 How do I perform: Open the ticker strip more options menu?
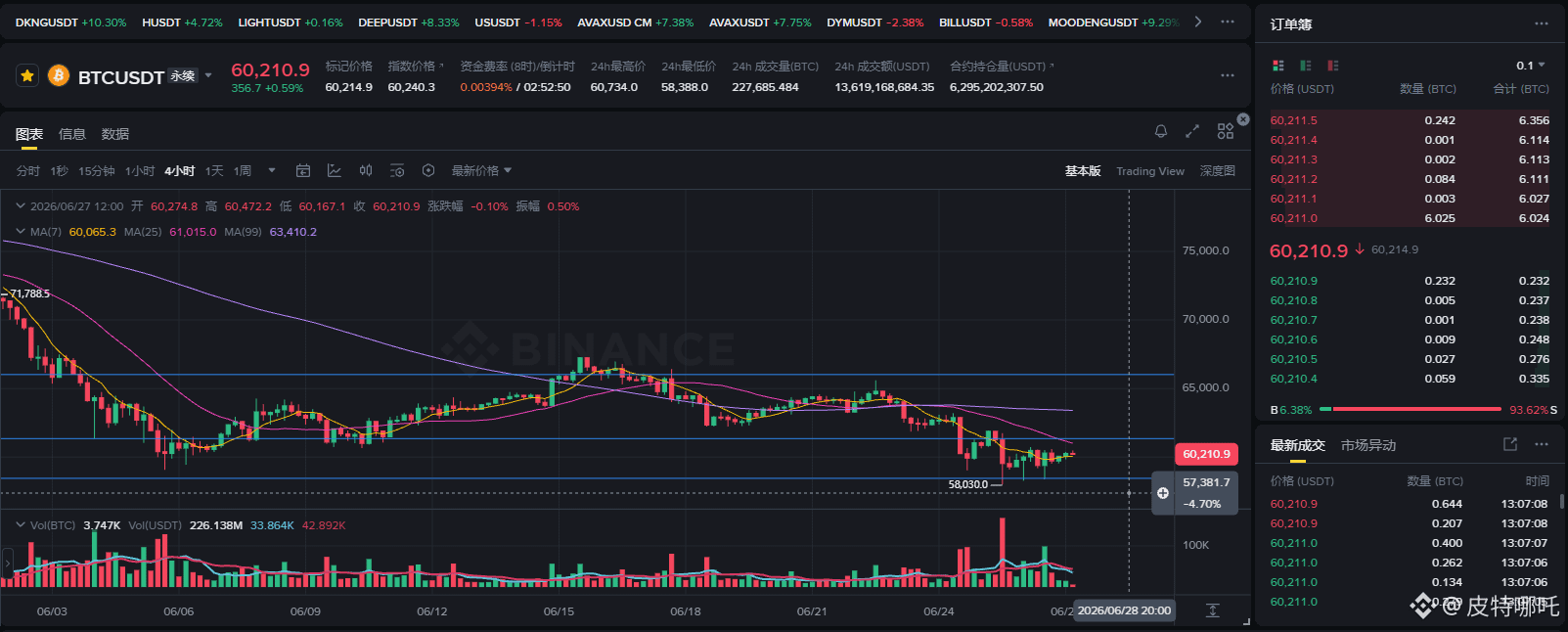pyautogui.click(x=1228, y=22)
